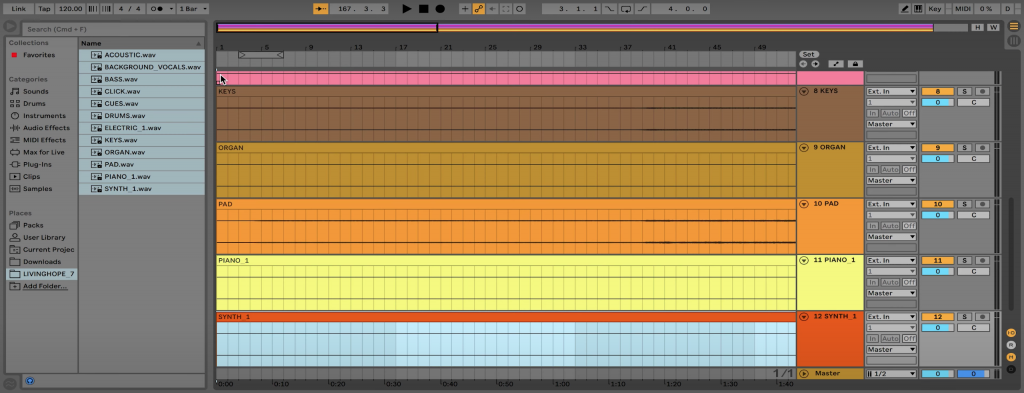Select the ACOUSTIC.wav file
The image size is (1024, 393).
coord(142,55)
